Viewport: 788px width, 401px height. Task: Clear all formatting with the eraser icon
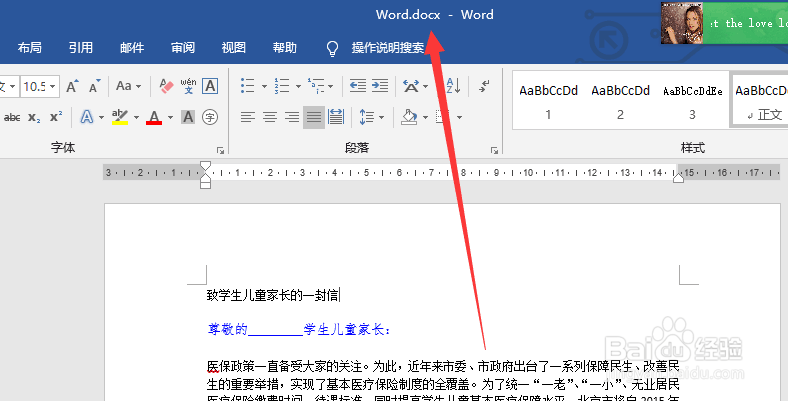(166, 86)
